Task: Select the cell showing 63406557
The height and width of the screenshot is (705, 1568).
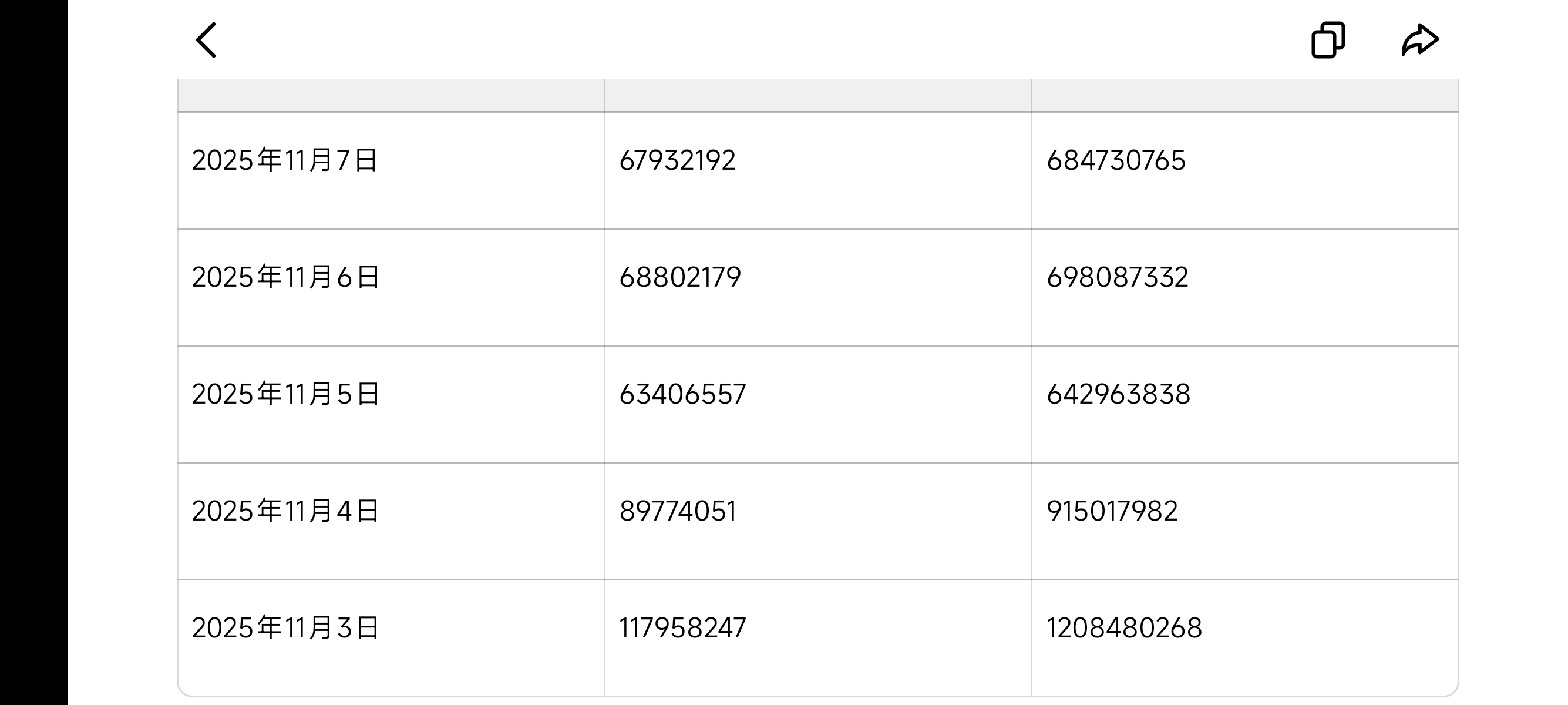Action: coord(682,395)
